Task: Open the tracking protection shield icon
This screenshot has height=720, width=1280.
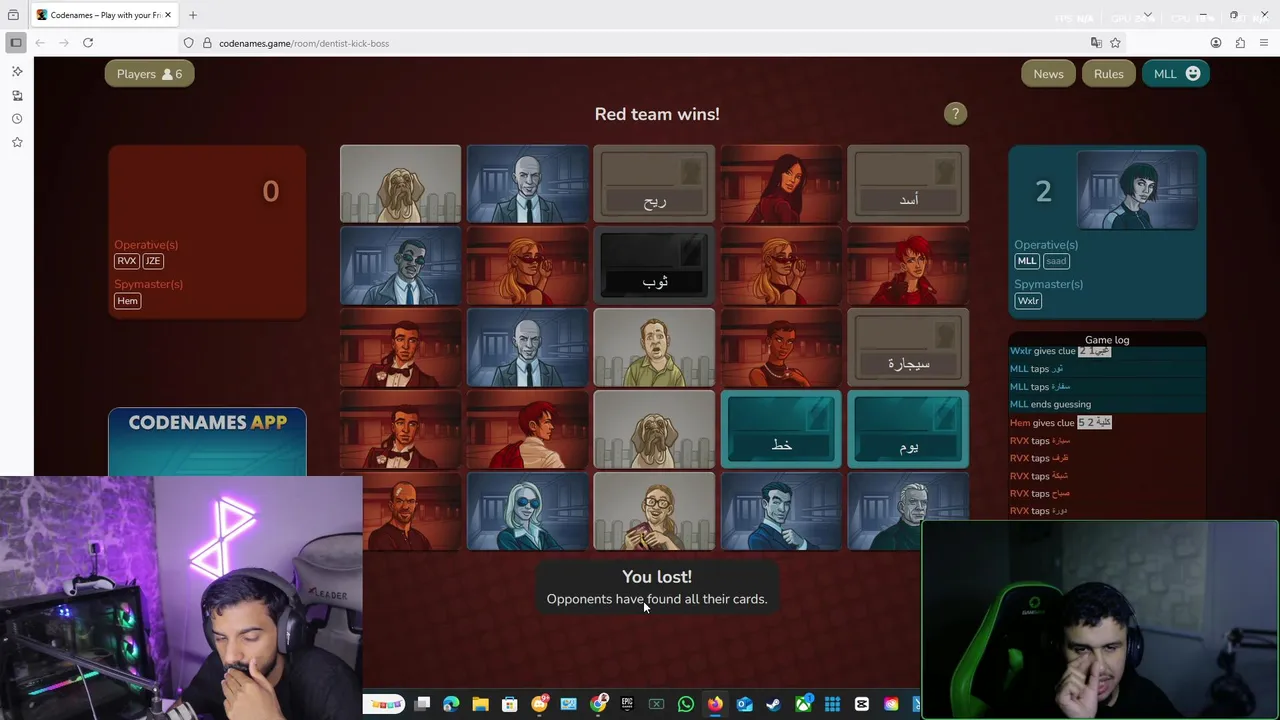Action: (188, 43)
